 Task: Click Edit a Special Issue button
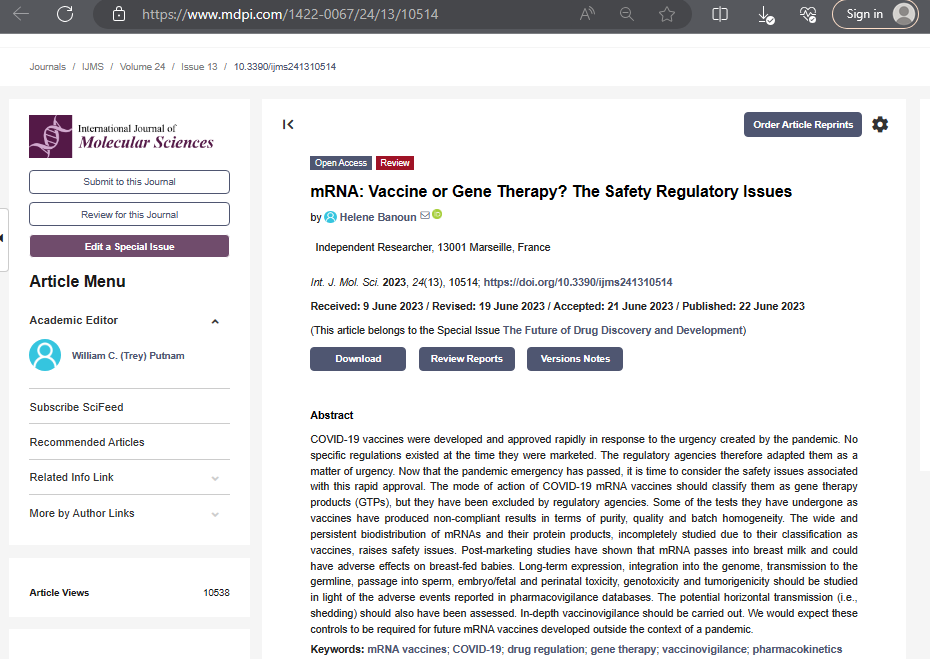(x=129, y=246)
